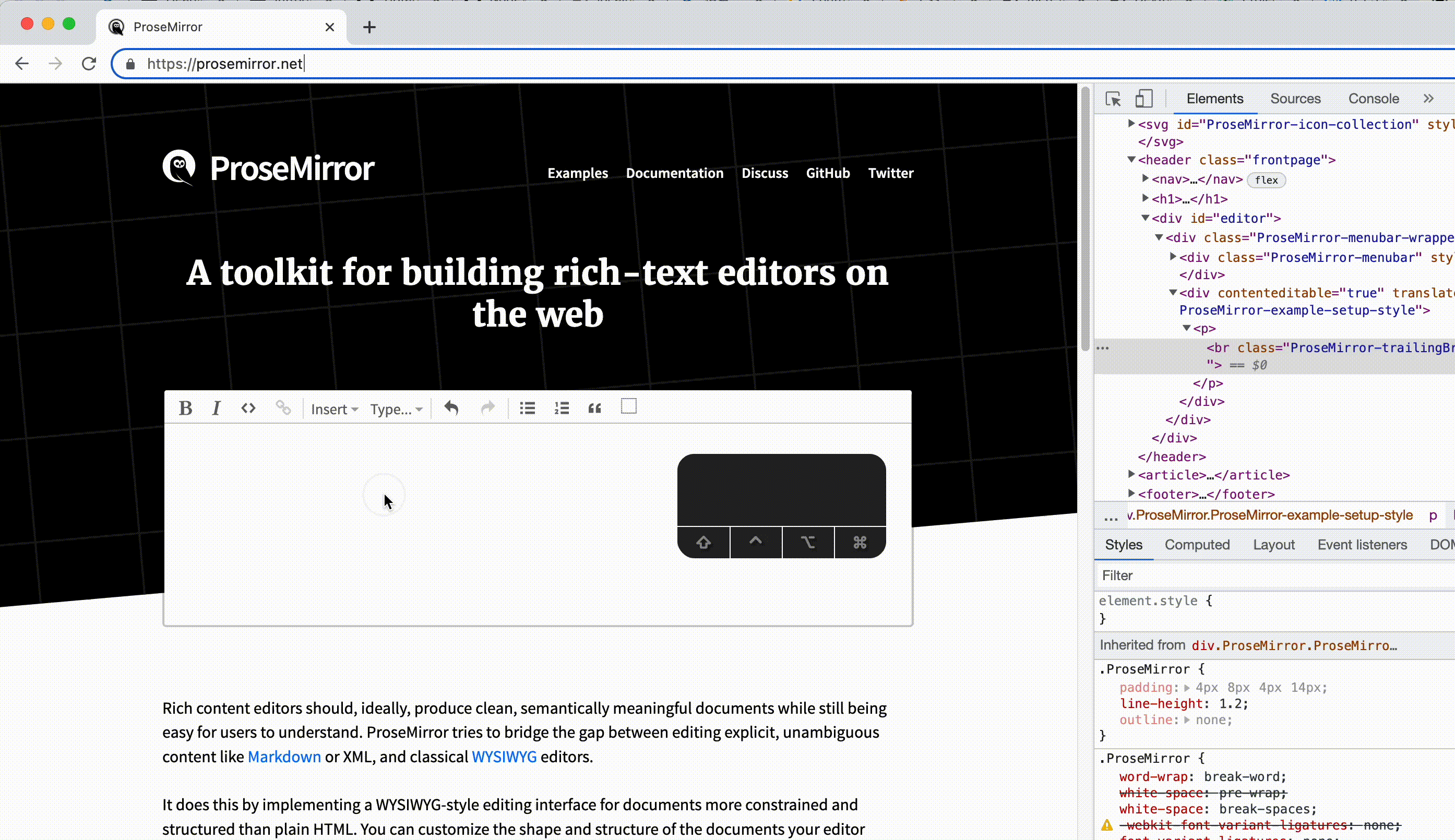The height and width of the screenshot is (840, 1455).
Task: Wrap in bullet list icon
Action: [527, 408]
